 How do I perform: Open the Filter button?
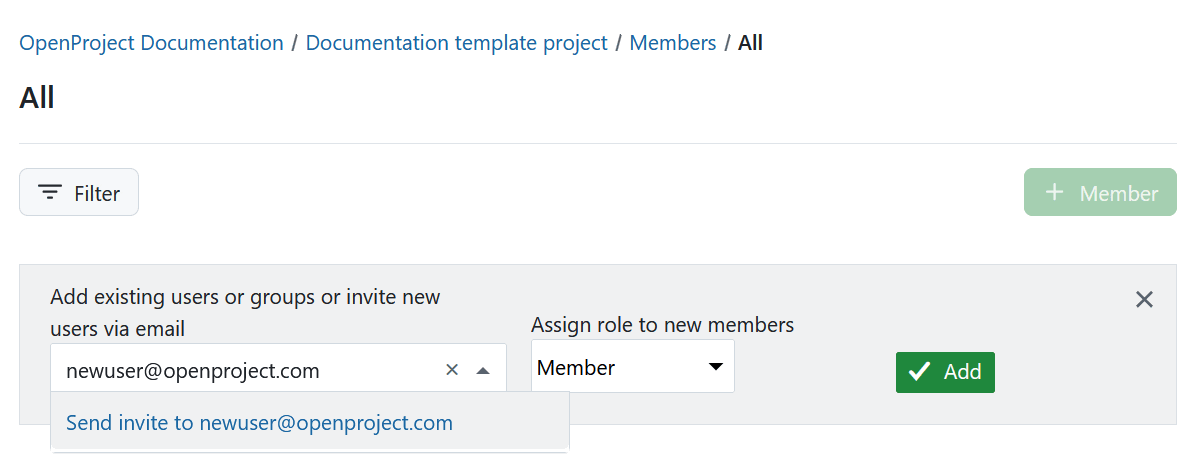click(x=79, y=193)
